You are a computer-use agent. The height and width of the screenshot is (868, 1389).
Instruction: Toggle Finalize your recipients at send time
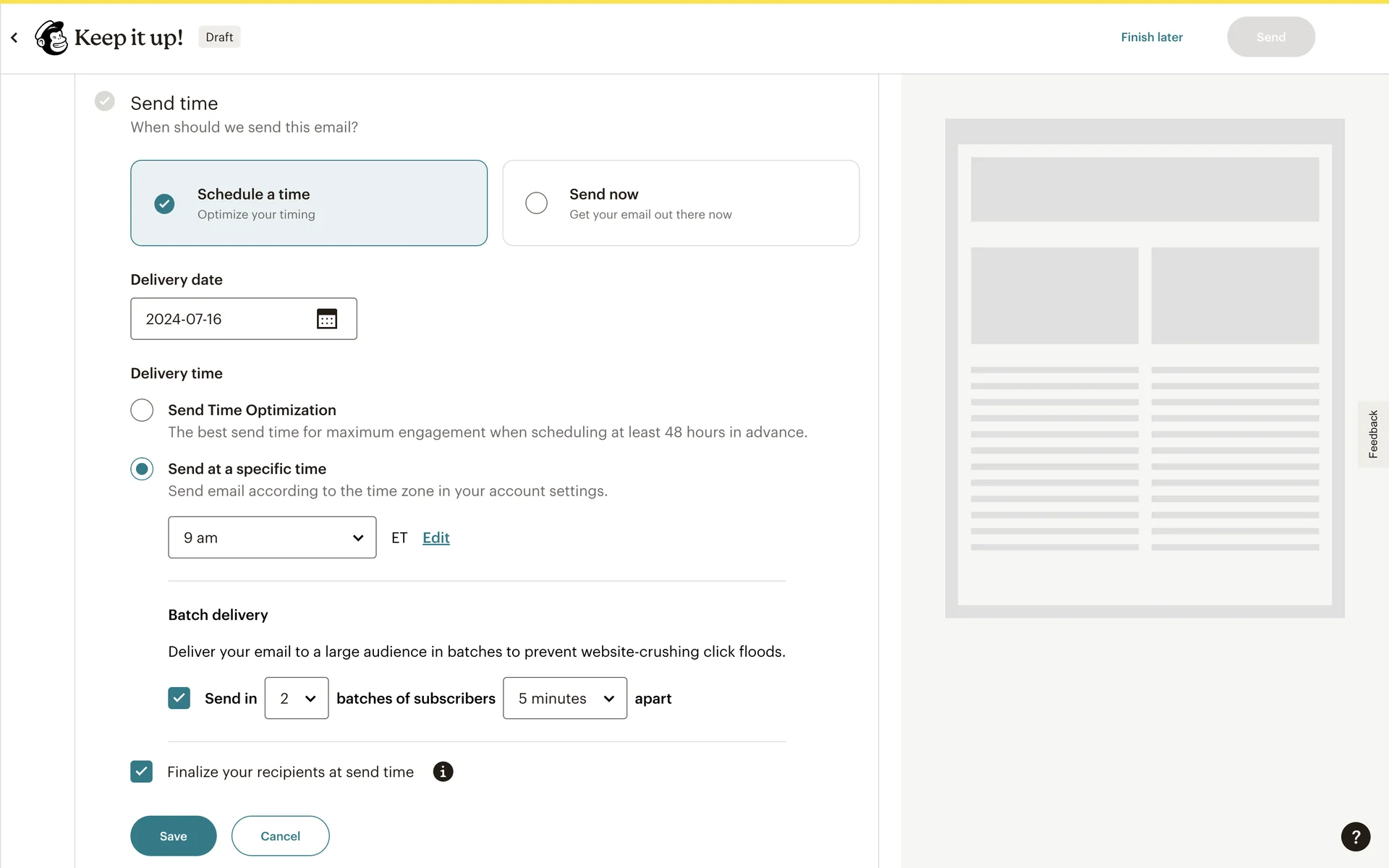pyautogui.click(x=142, y=772)
